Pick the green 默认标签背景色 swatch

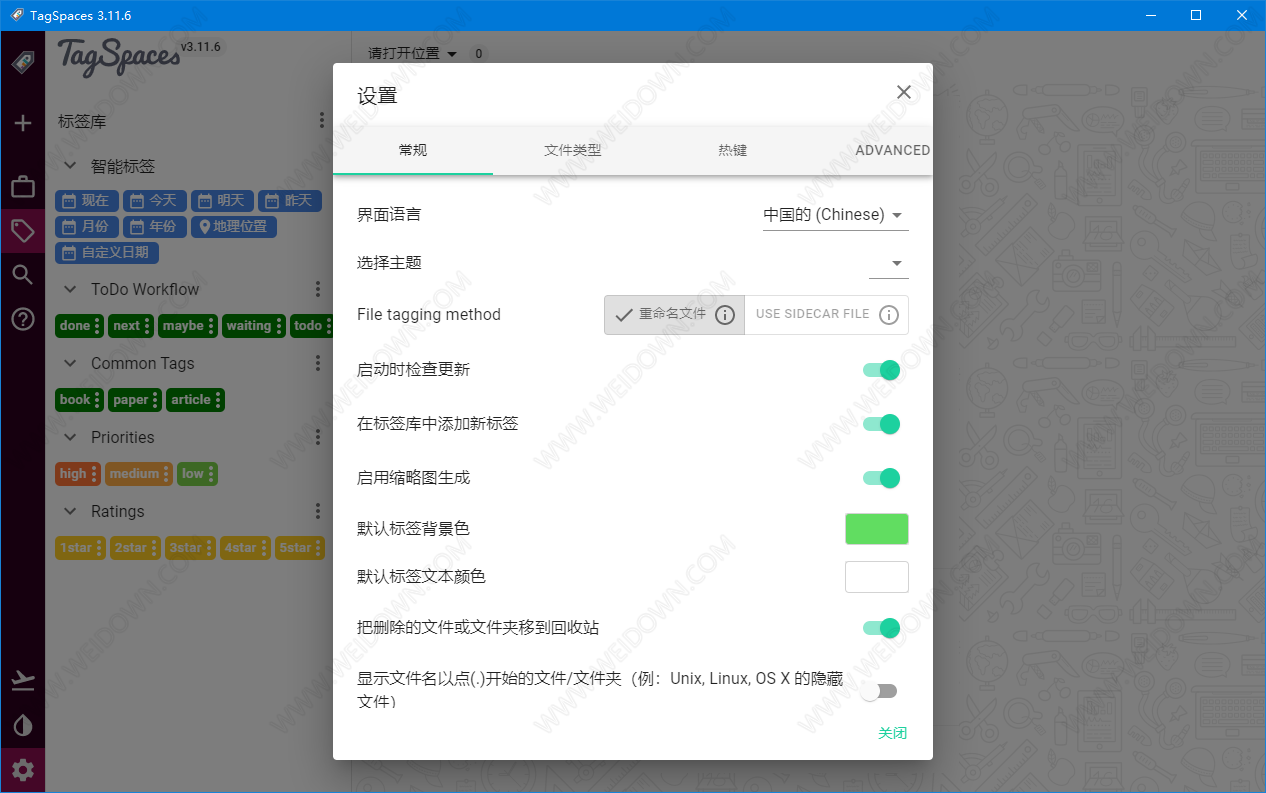877,529
